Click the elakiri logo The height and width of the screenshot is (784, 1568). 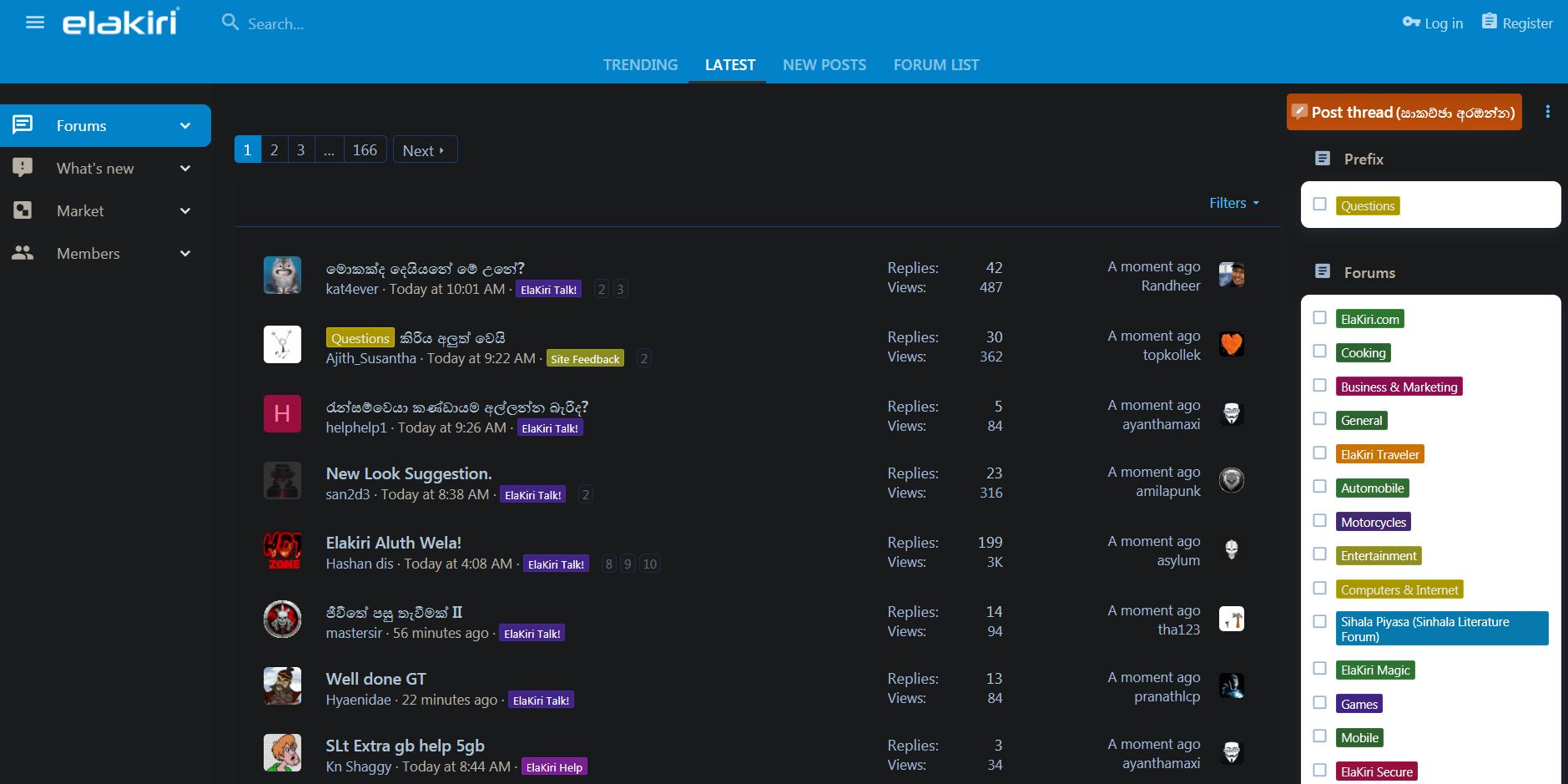tap(121, 22)
